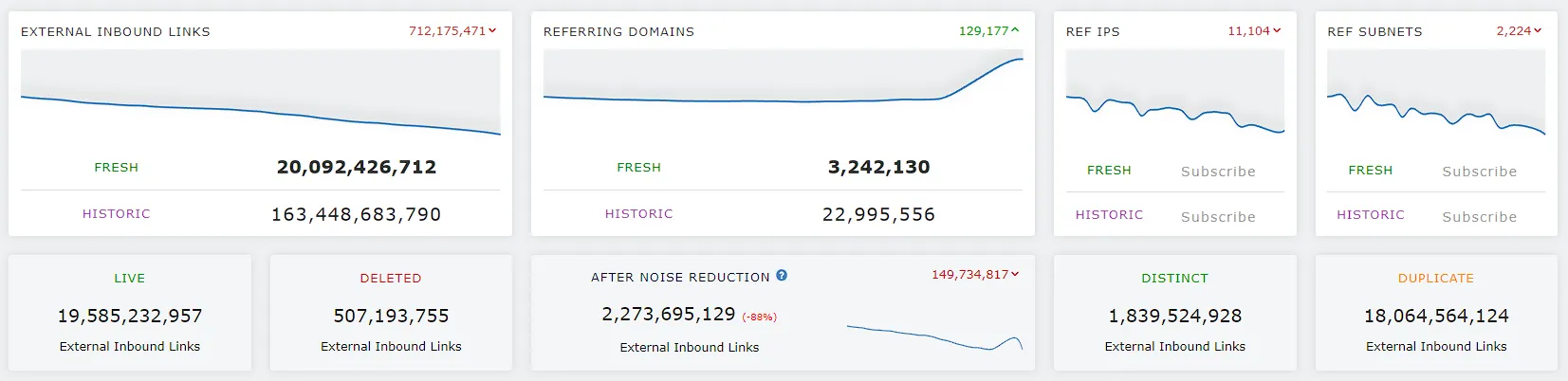Click Subscribe for Ref Subnets Fresh

[x=1480, y=172]
